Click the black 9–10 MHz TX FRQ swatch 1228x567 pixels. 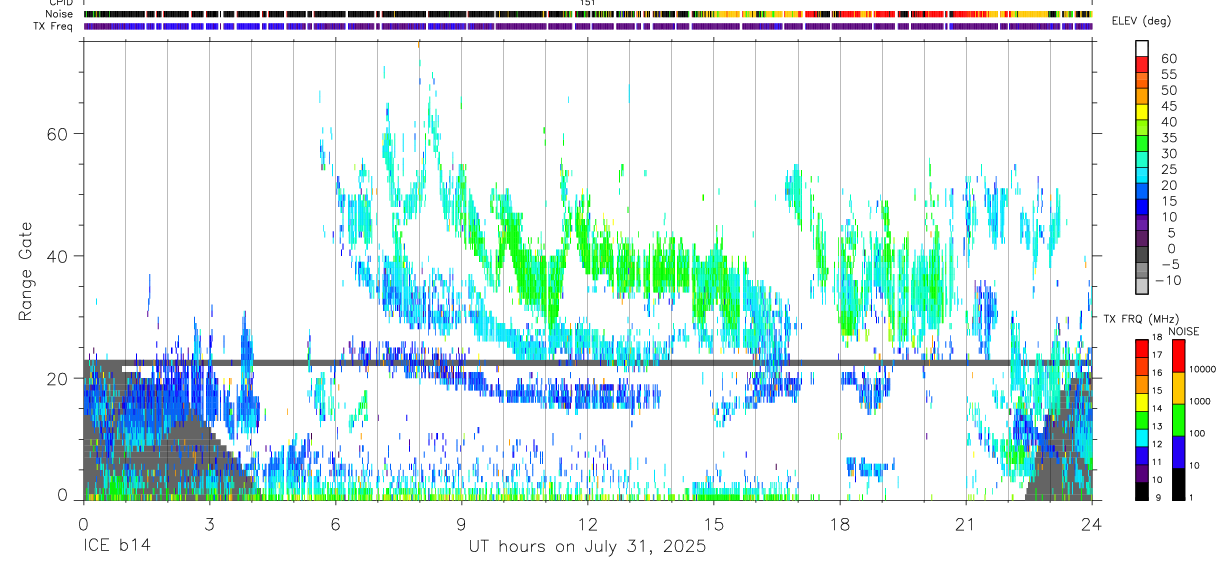(1142, 491)
